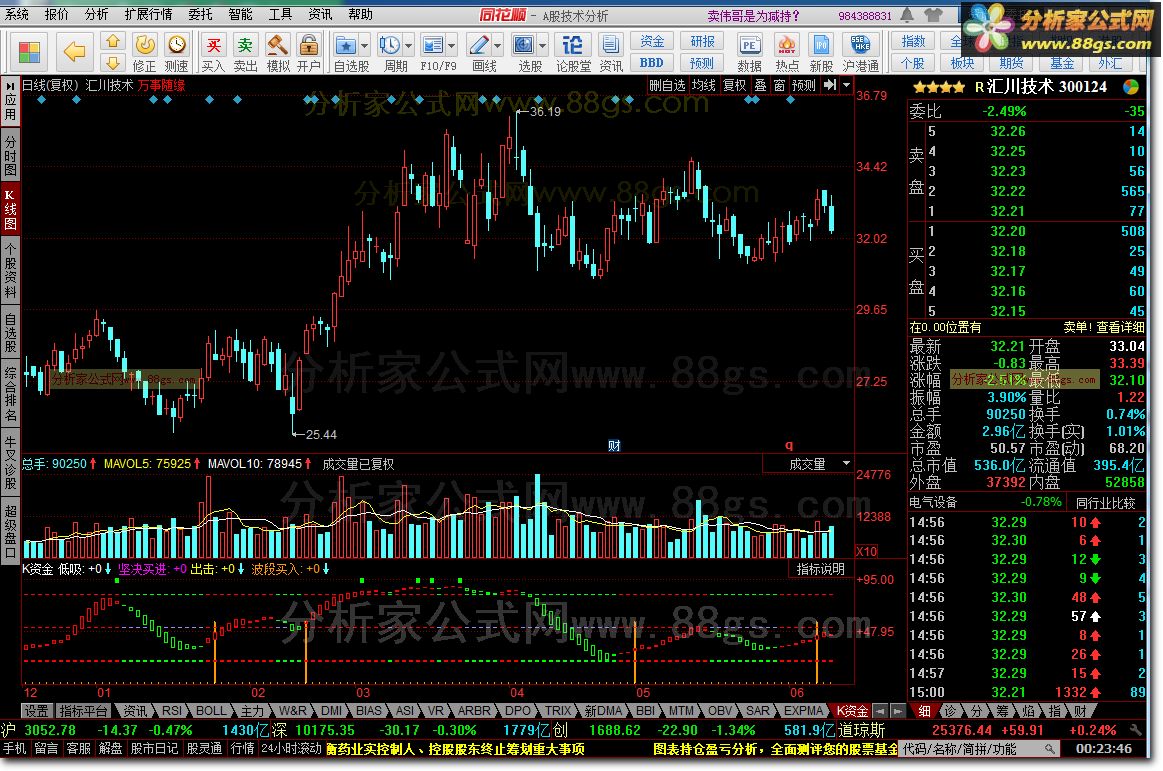The width and height of the screenshot is (1163, 771).
Task: Click the 资金 button
Action: (x=652, y=42)
